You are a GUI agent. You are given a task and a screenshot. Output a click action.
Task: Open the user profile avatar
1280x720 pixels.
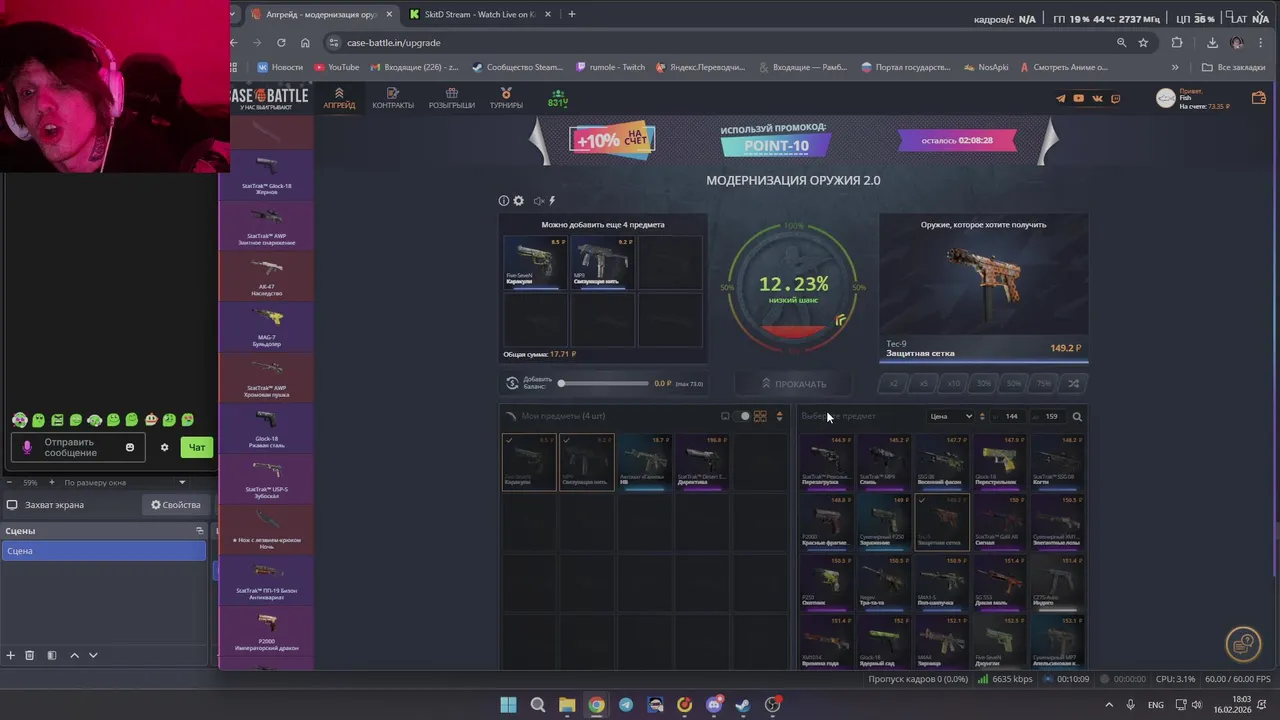pos(1166,98)
